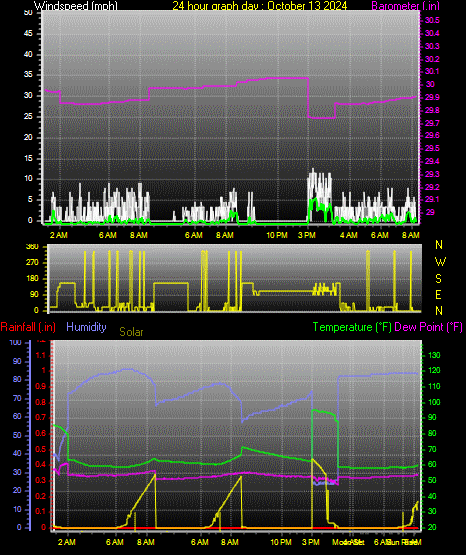Image resolution: width=466 pixels, height=555 pixels.
Task: Click the Windspeed (mph) axis title
Action: (x=75, y=6)
